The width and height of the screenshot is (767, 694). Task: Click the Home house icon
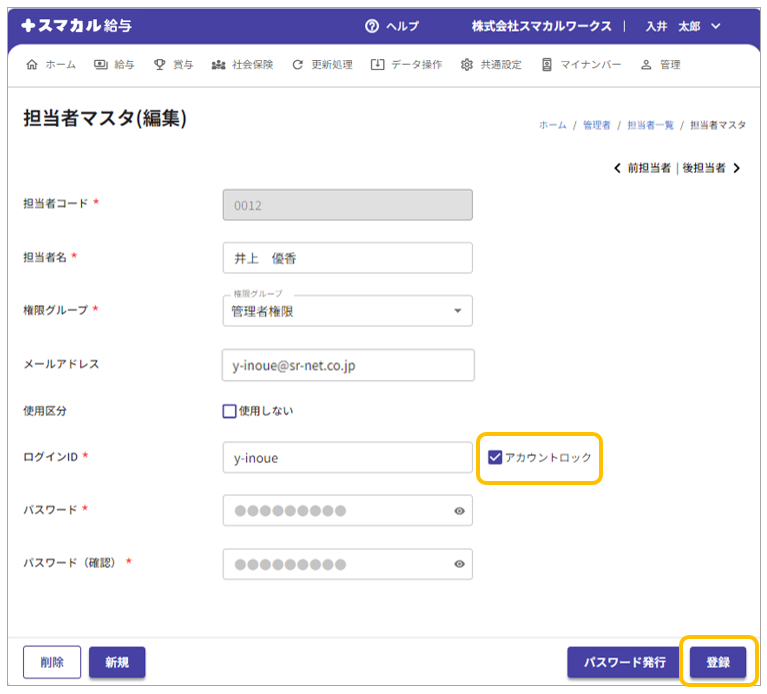tap(31, 65)
